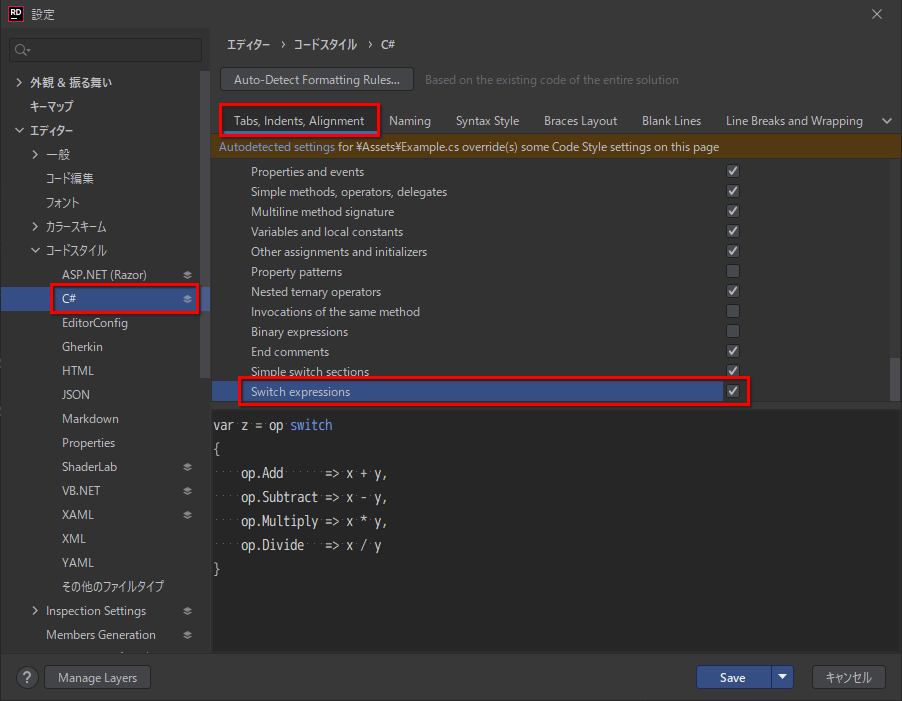The height and width of the screenshot is (701, 902).
Task: Toggle Nested ternary operators checkbox
Action: pos(733,292)
